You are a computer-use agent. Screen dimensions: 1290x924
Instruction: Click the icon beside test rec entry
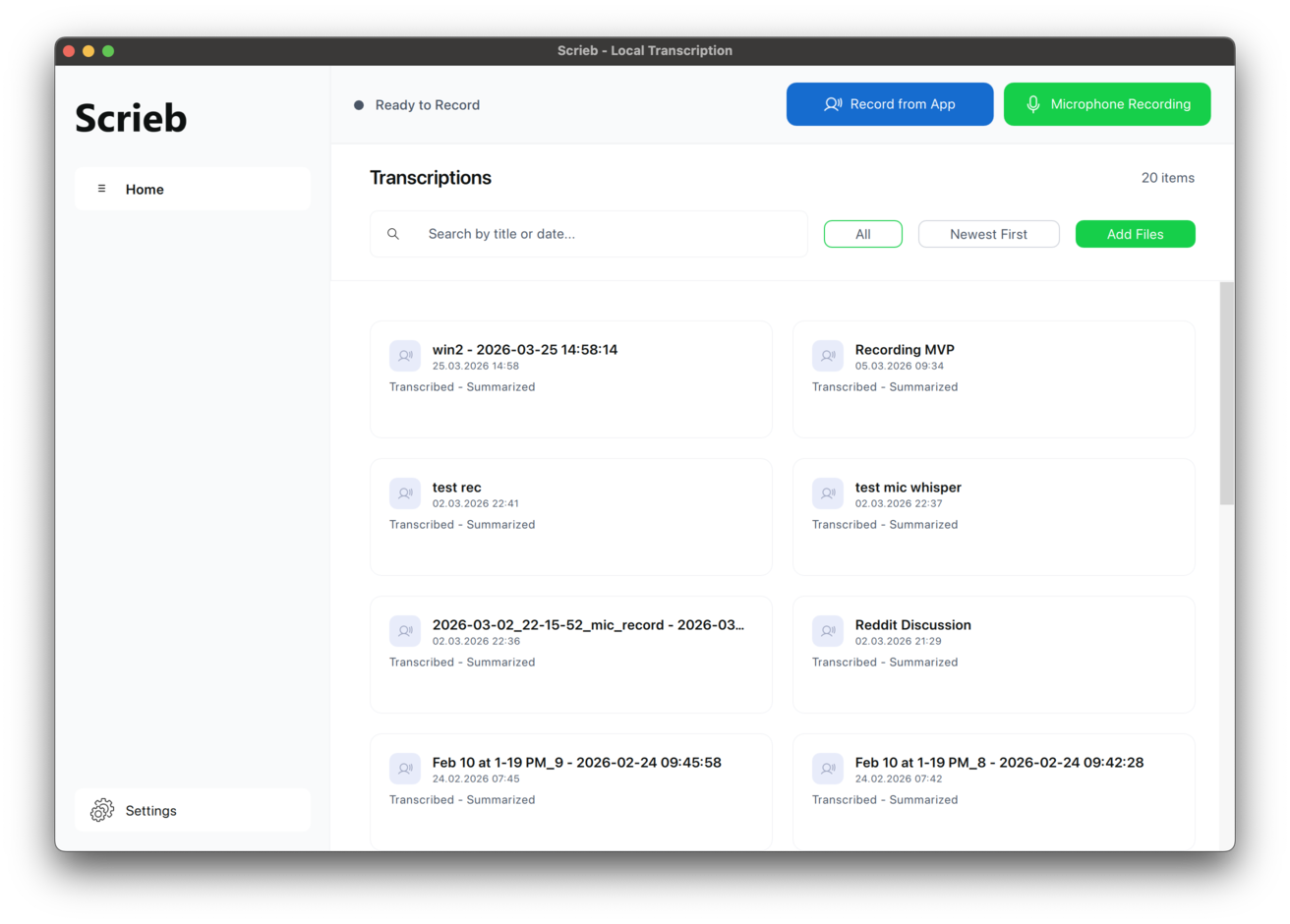click(x=405, y=493)
